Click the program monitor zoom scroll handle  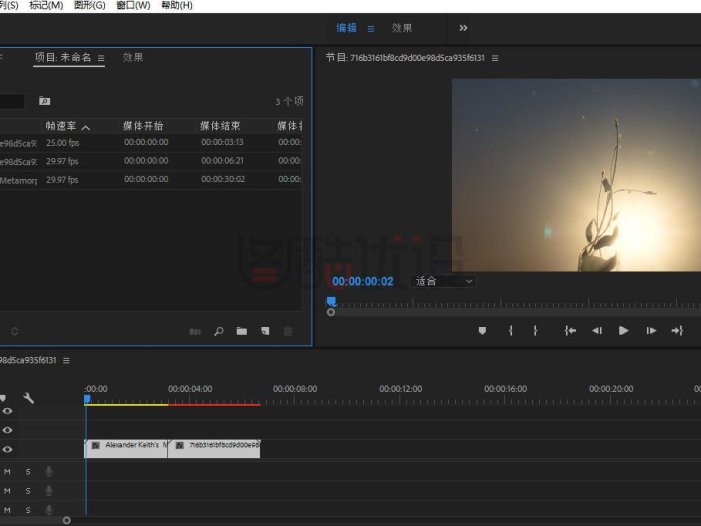tap(330, 312)
